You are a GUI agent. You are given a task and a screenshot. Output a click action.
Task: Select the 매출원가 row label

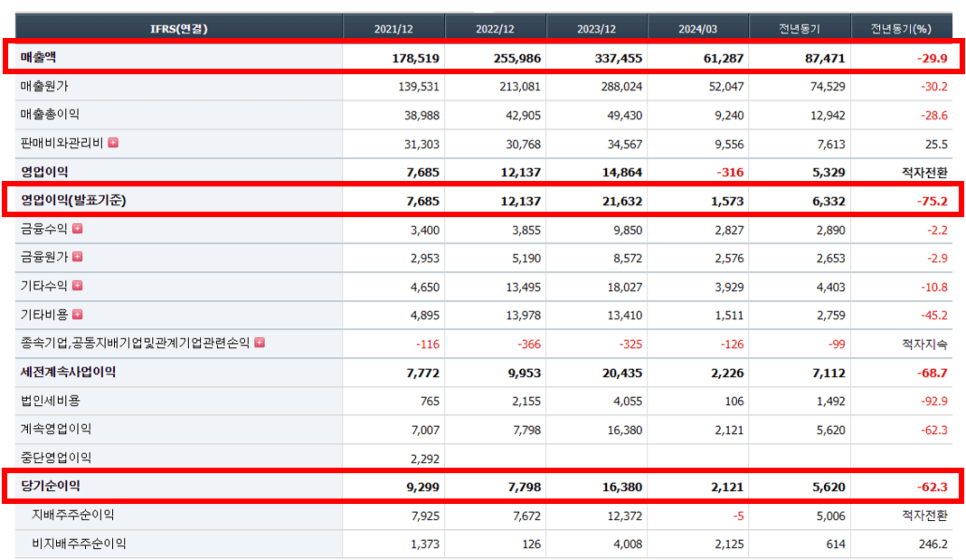click(44, 86)
